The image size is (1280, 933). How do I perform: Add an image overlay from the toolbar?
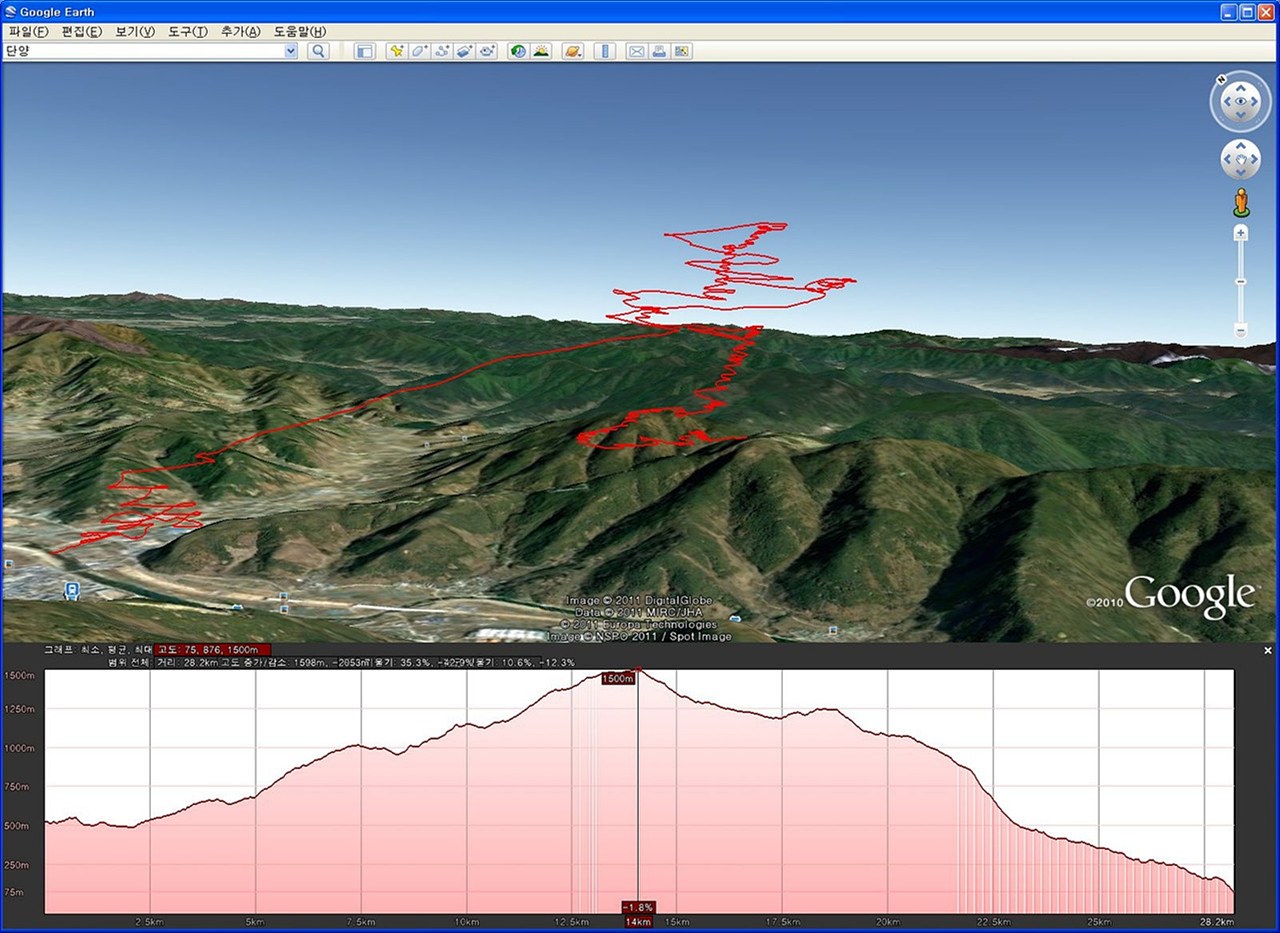(x=465, y=51)
